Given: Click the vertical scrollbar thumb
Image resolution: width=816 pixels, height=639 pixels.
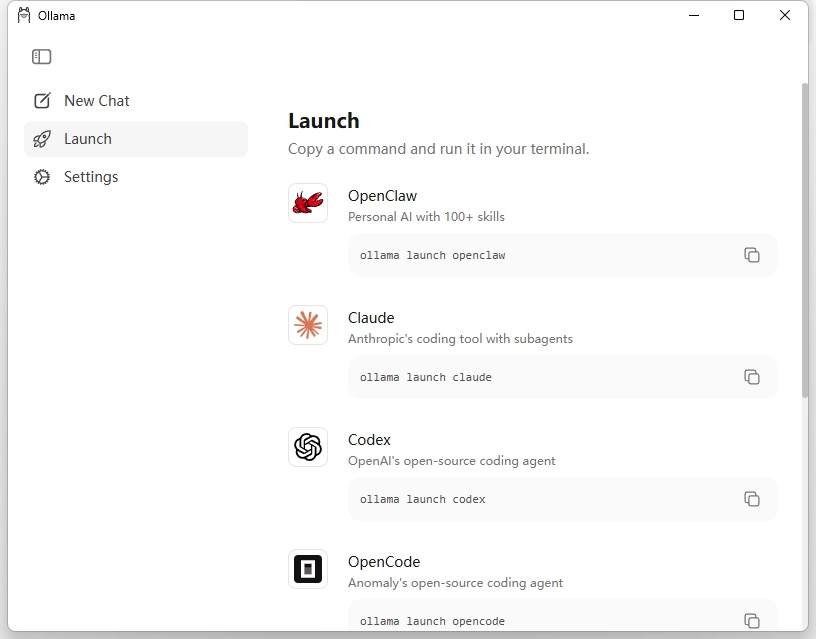Looking at the screenshot, I should (805, 240).
